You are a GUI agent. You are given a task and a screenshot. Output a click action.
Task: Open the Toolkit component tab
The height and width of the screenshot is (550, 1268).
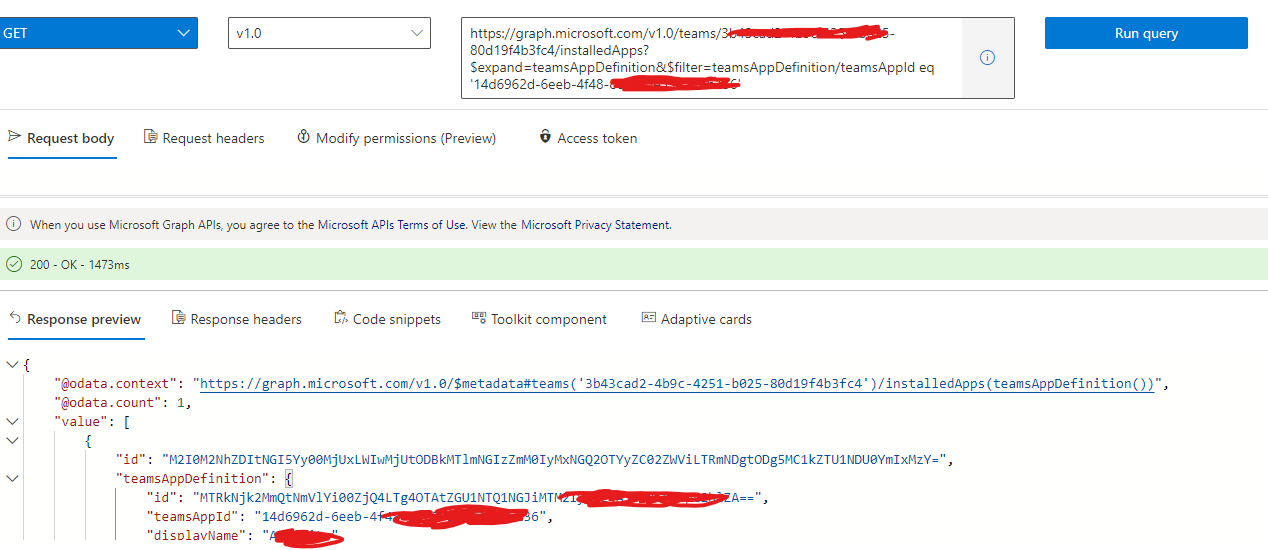pyautogui.click(x=540, y=320)
